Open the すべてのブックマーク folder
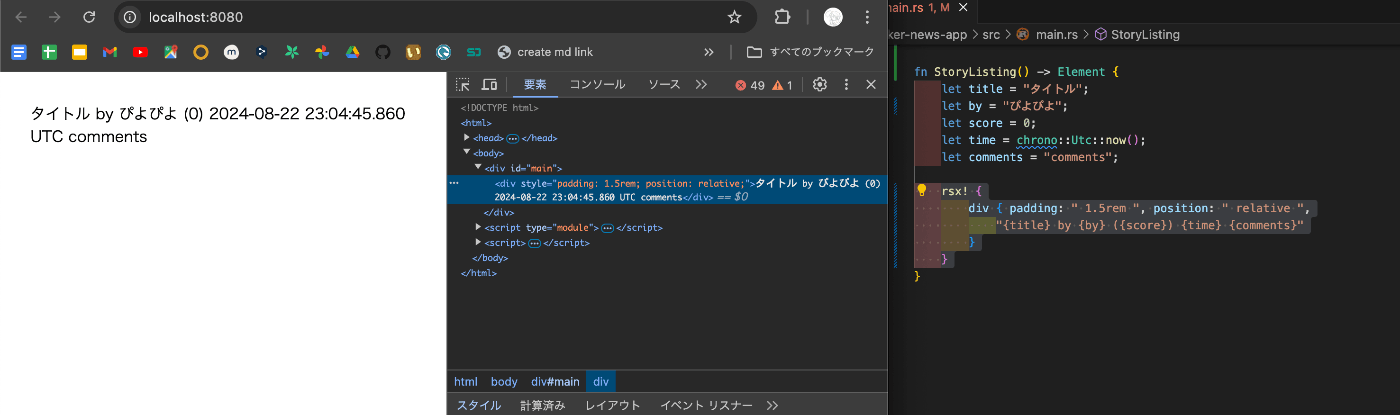This screenshot has height=415, width=1400. tap(810, 52)
